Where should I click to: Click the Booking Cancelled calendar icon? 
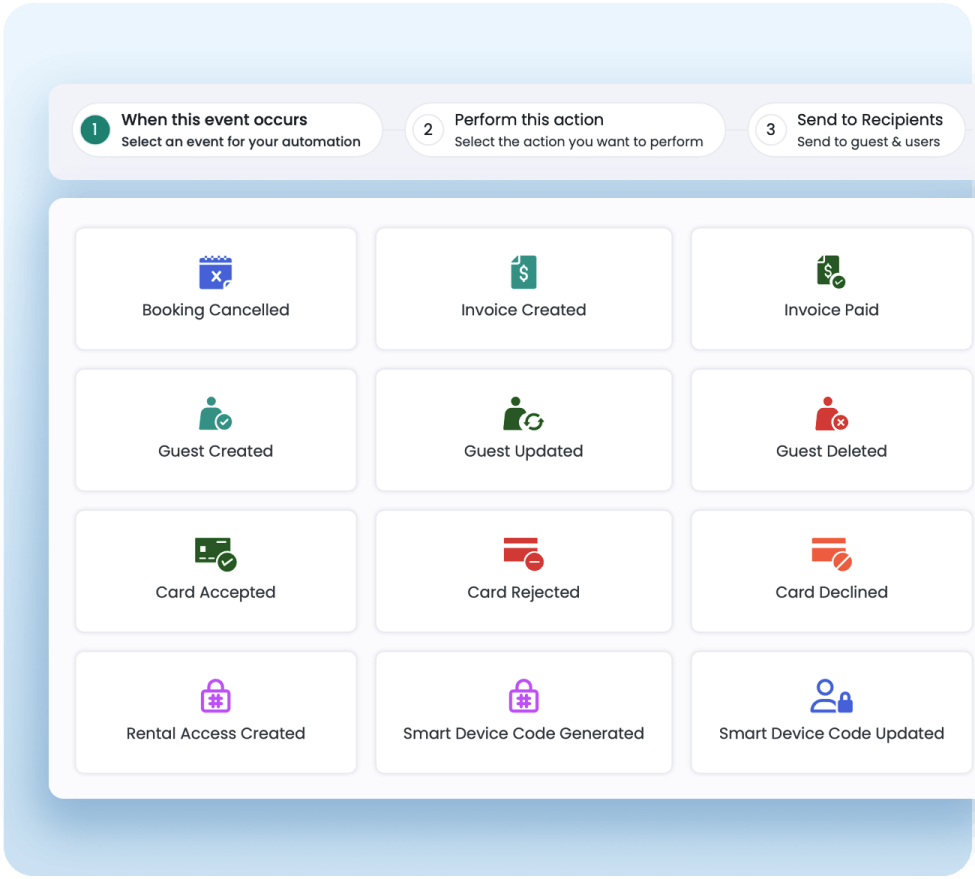tap(216, 272)
